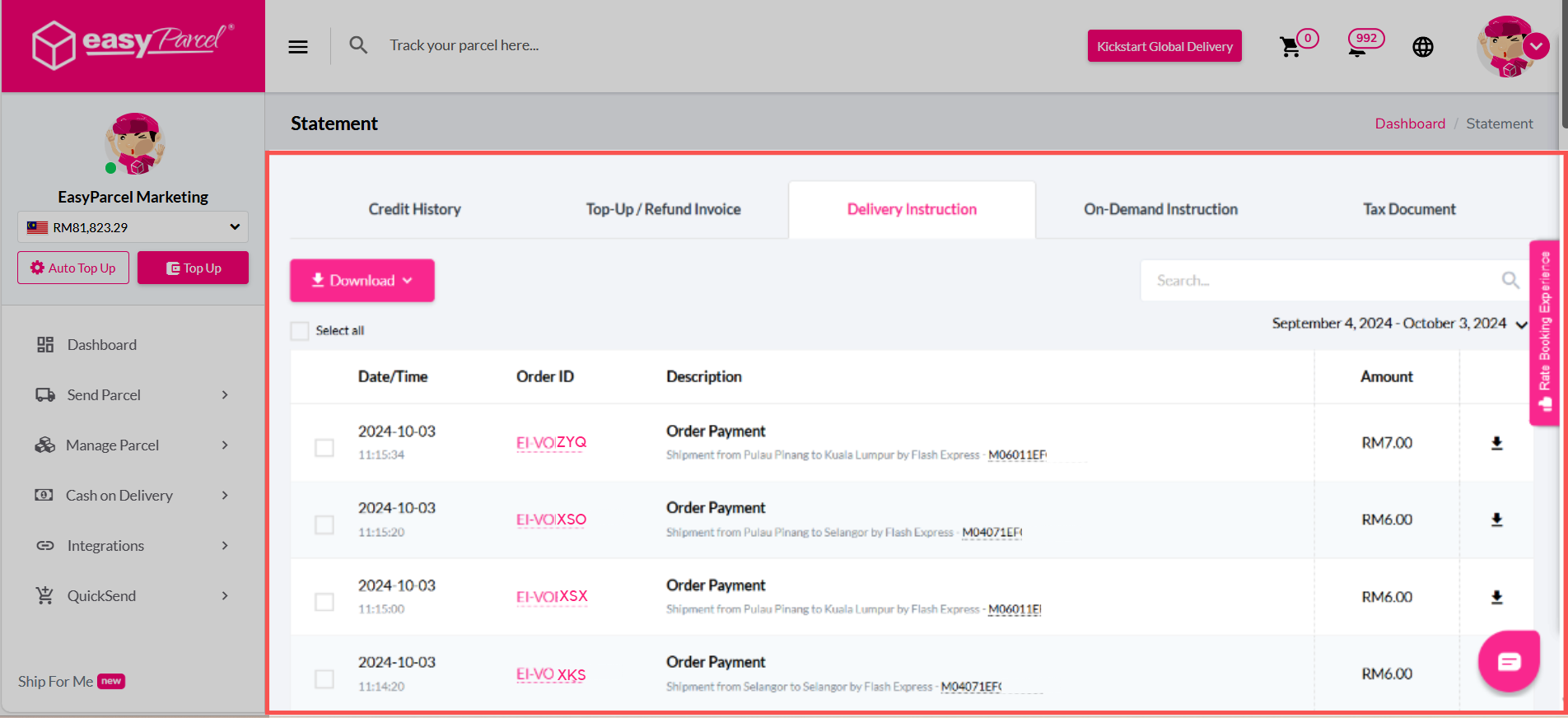Viewport: 1568px width, 718px height.
Task: Open the date range September 4 - October 3 picker
Action: click(1399, 324)
